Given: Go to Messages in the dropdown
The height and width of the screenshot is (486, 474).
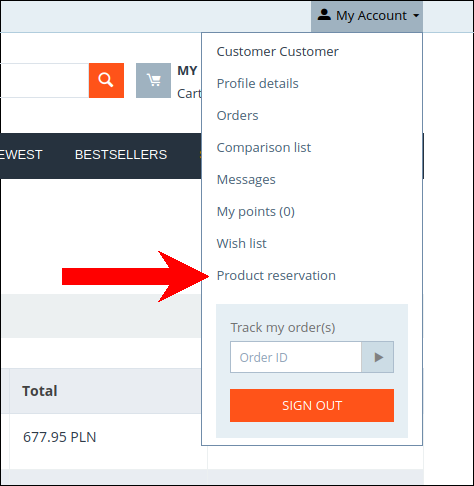Looking at the screenshot, I should [246, 180].
